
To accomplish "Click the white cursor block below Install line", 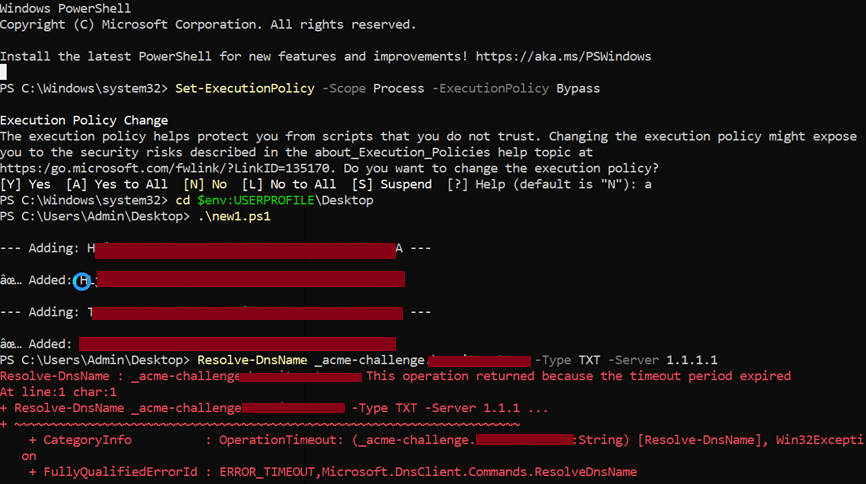I will click(4, 72).
